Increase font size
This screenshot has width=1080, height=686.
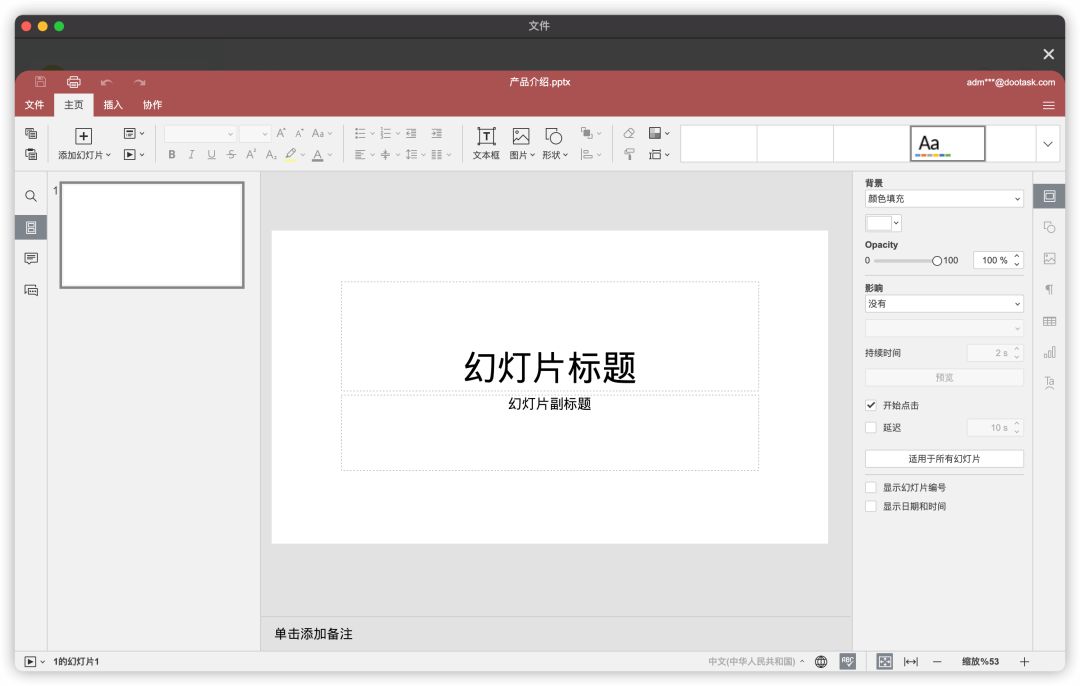click(281, 134)
